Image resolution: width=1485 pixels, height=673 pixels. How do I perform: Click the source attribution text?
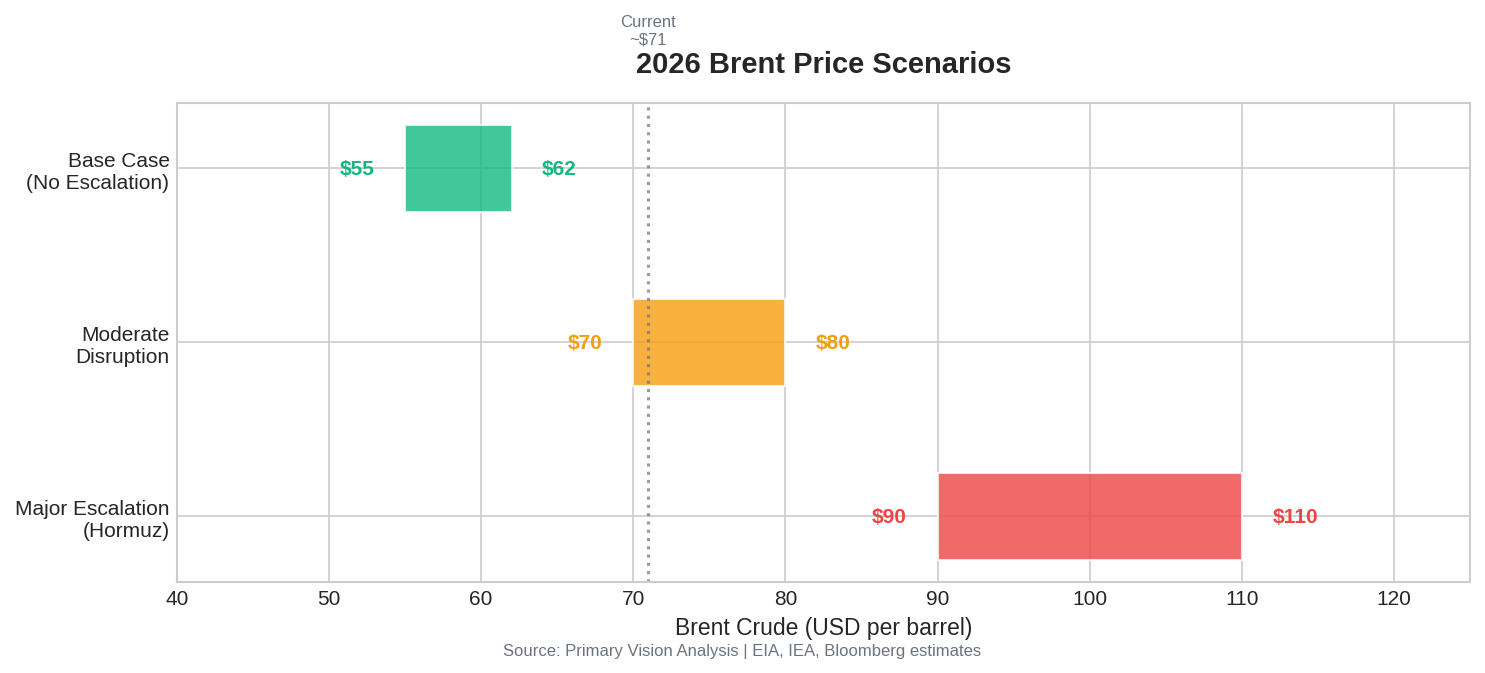coord(742,651)
